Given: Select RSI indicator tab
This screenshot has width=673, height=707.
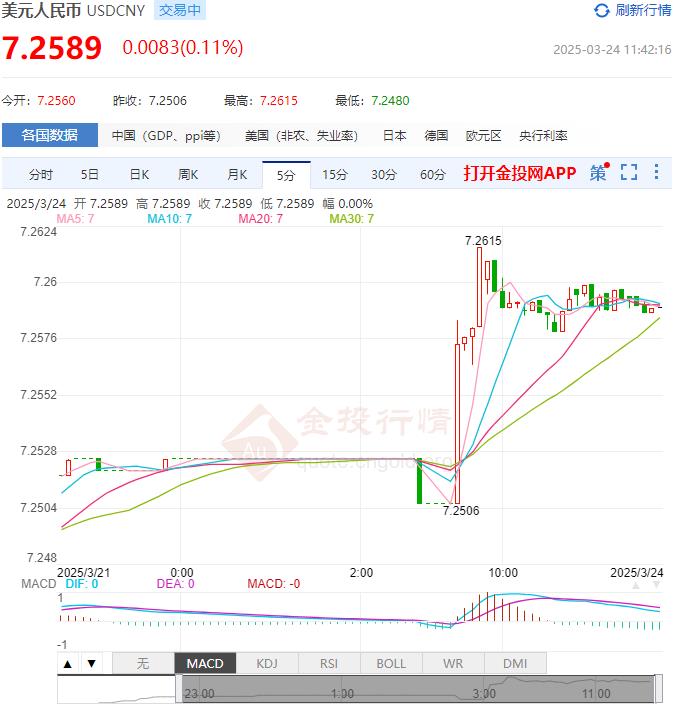Looking at the screenshot, I should 329,663.
